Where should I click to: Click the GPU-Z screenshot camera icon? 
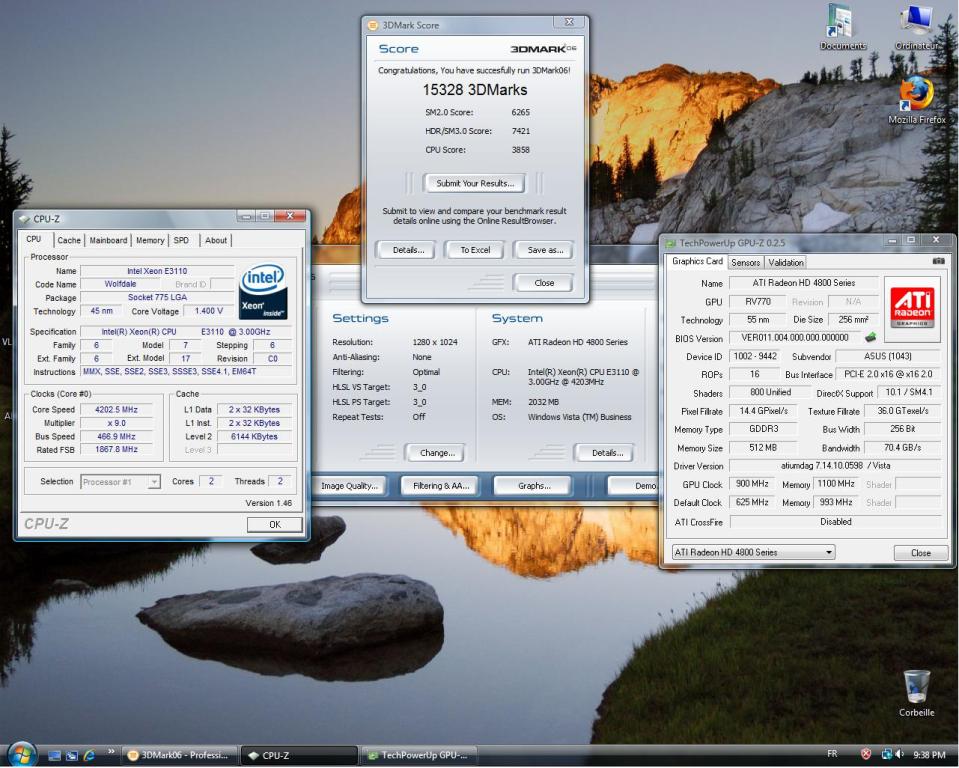coord(938,261)
